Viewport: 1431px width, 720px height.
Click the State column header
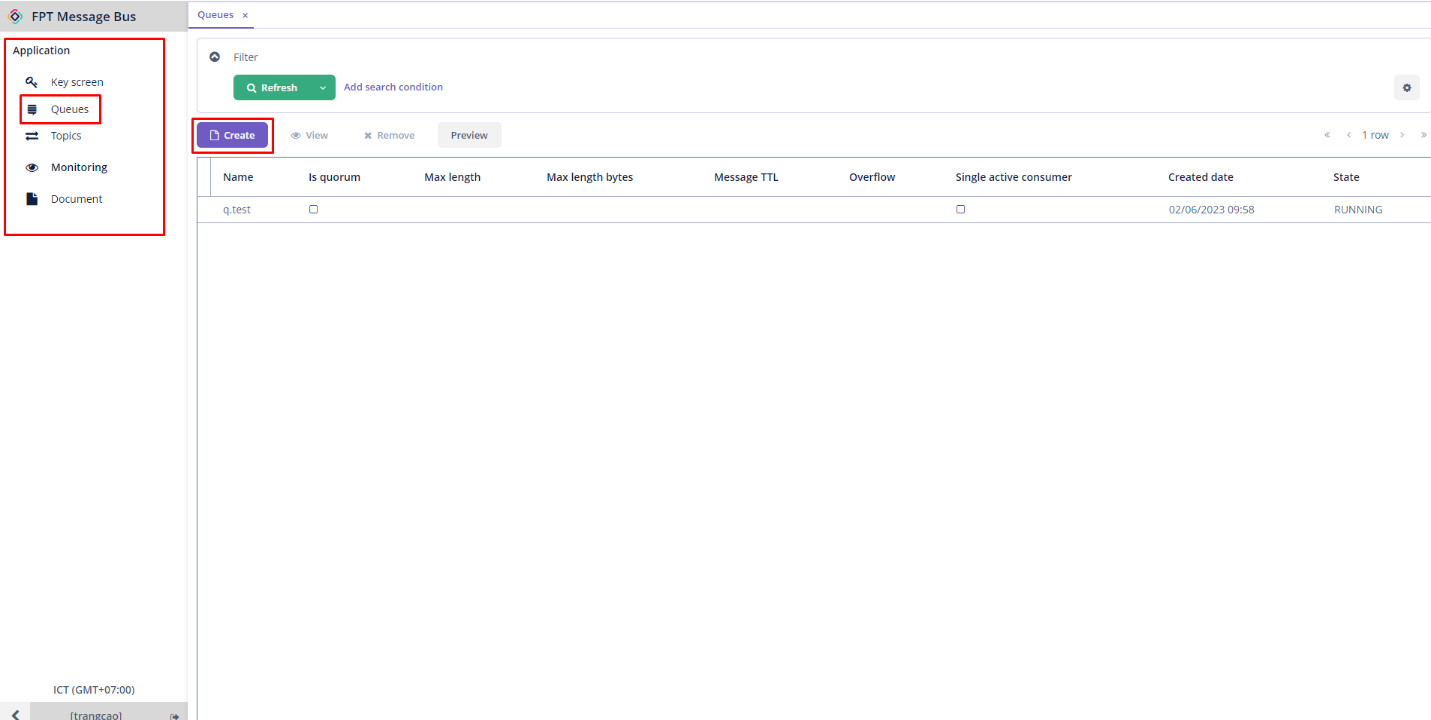click(x=1346, y=177)
